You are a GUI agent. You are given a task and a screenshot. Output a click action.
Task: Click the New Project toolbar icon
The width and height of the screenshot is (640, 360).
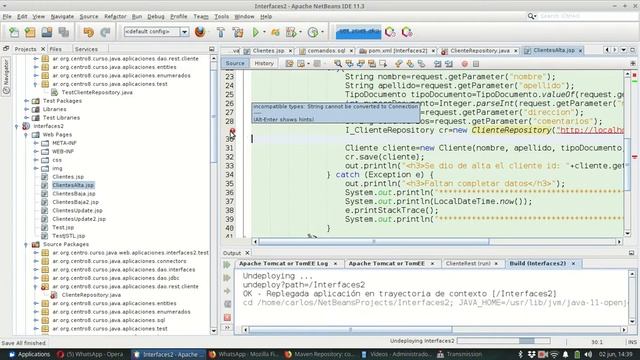point(30,32)
